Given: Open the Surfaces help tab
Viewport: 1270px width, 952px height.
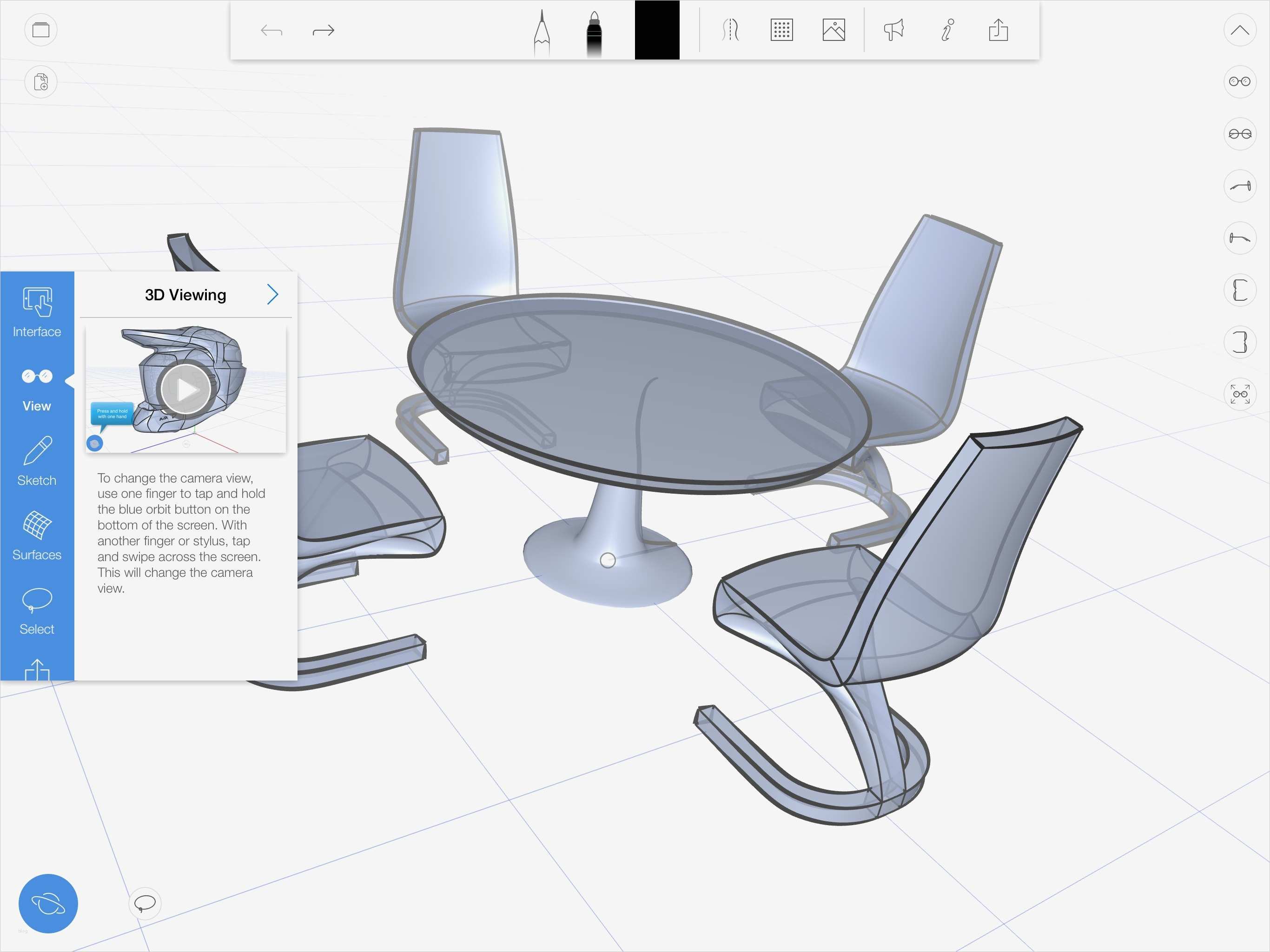Looking at the screenshot, I should coord(37,535).
